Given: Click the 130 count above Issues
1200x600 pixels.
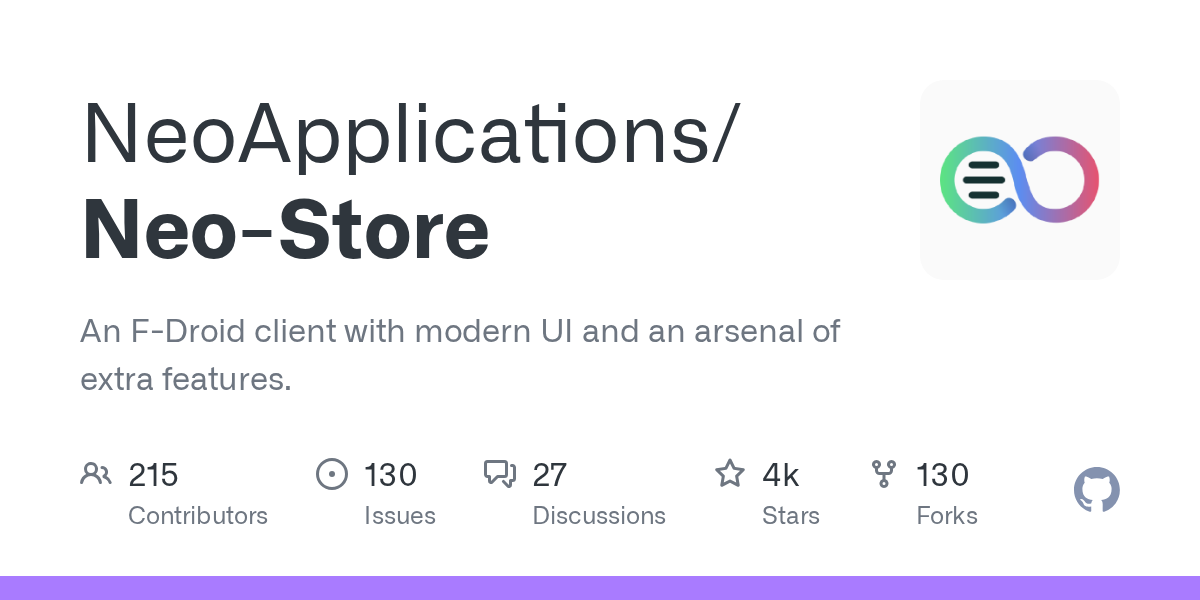Looking at the screenshot, I should 390,474.
